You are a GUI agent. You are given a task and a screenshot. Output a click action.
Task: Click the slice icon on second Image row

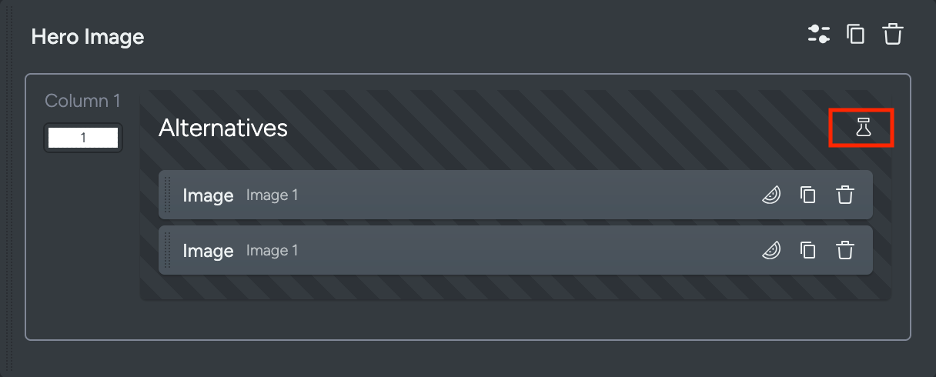tap(772, 250)
